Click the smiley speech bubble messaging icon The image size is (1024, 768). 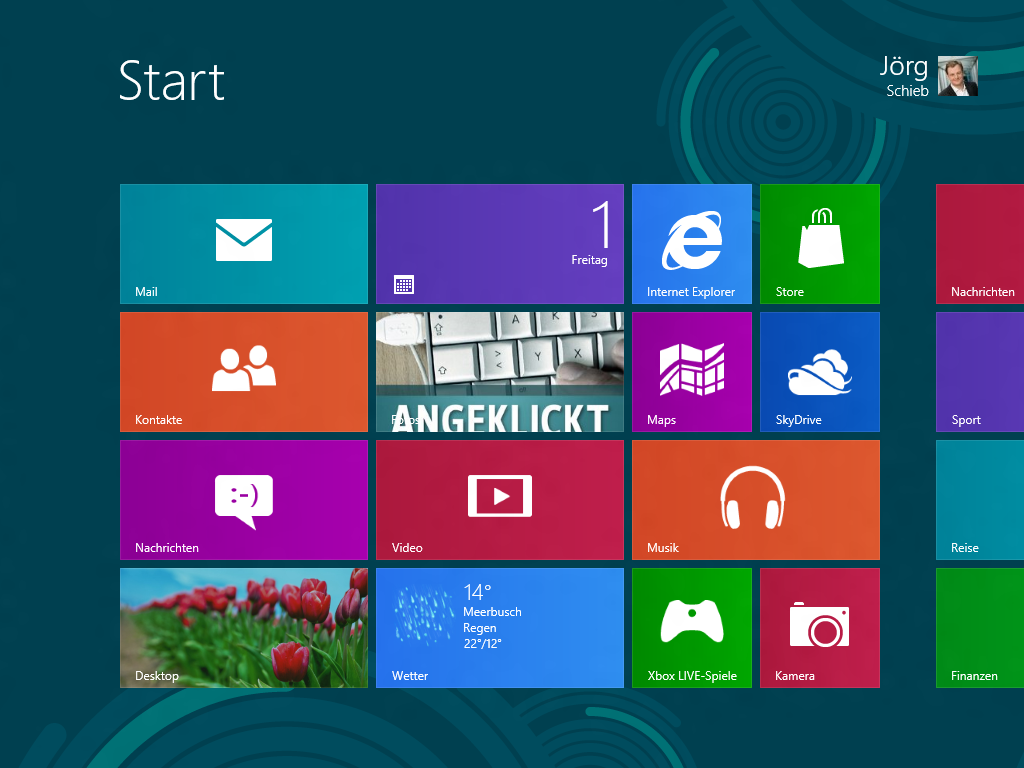pyautogui.click(x=244, y=501)
